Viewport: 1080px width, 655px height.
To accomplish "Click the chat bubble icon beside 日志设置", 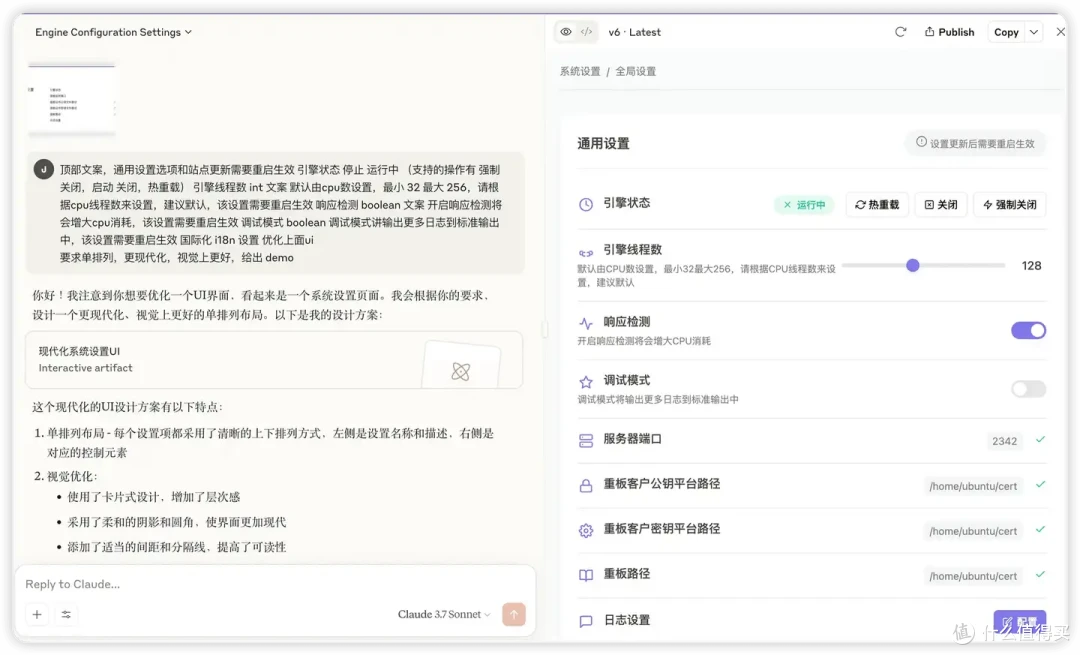I will tap(585, 621).
